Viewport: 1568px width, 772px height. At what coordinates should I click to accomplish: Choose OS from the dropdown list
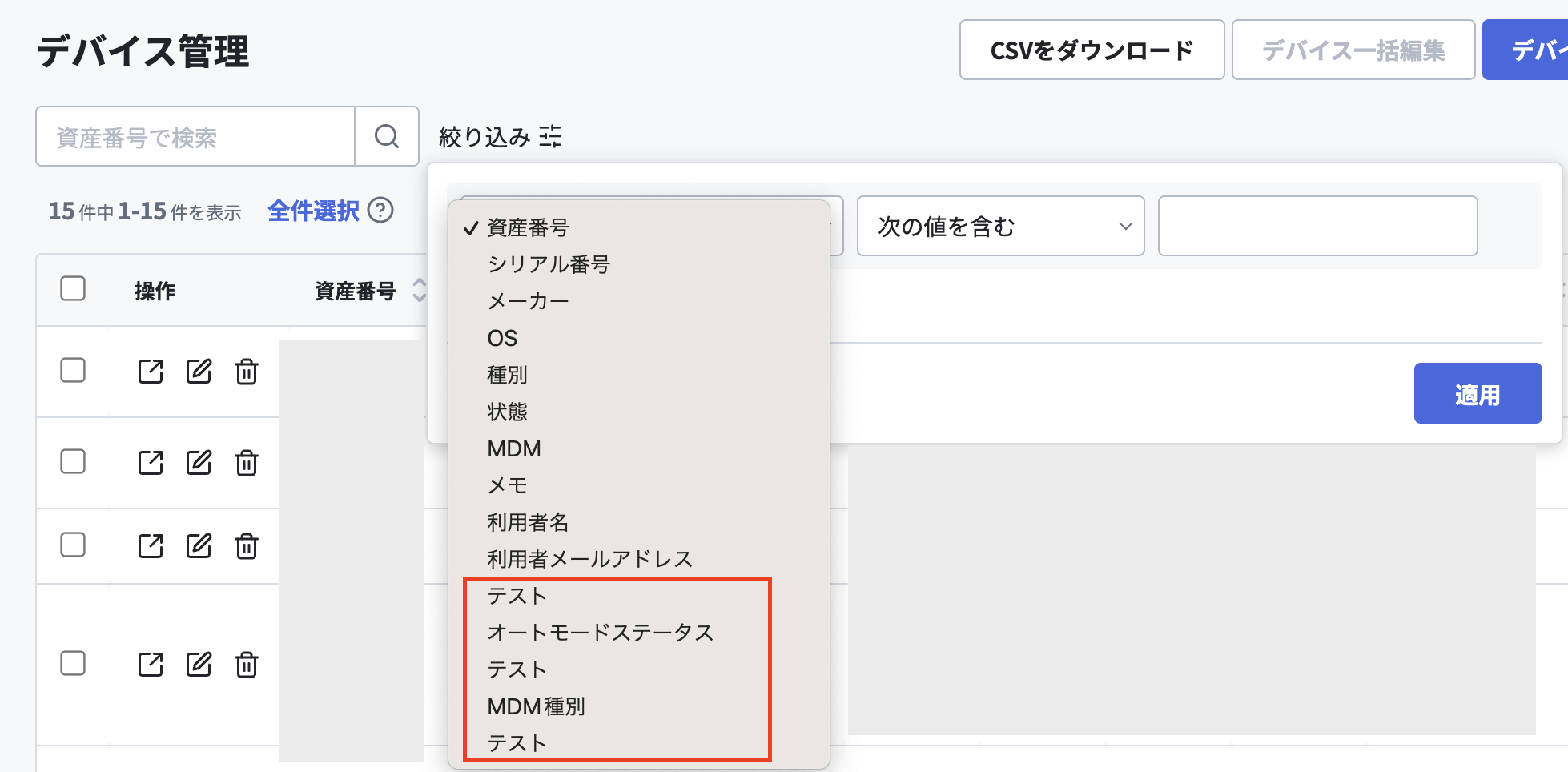coord(639,339)
